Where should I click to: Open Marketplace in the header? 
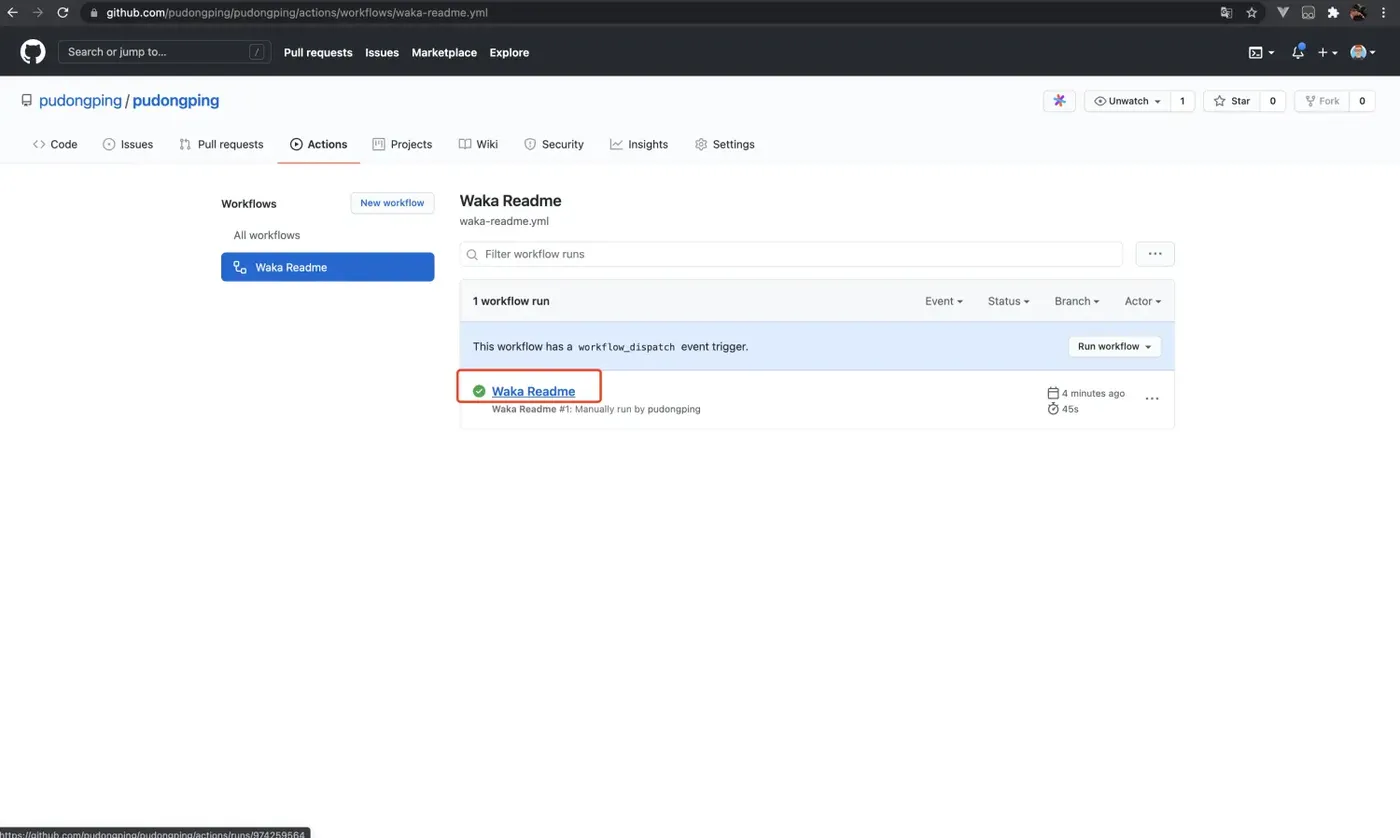444,52
